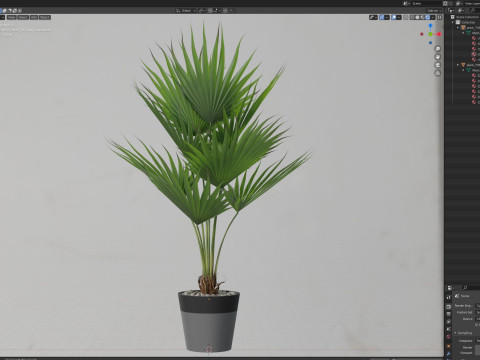Click the properties editor search field
480x360 pixels.
click(471, 287)
